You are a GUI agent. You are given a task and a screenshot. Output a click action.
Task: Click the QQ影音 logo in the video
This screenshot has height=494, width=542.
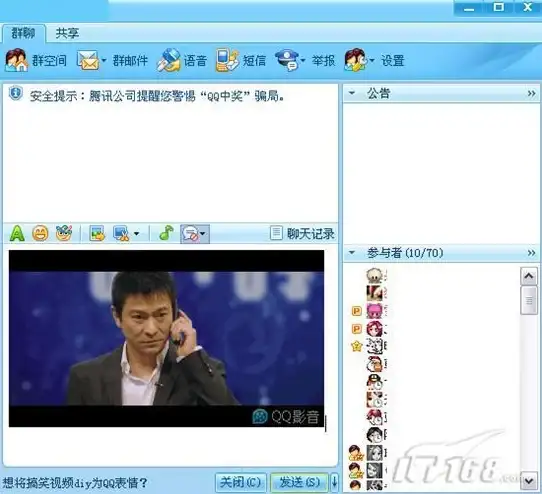tap(286, 417)
